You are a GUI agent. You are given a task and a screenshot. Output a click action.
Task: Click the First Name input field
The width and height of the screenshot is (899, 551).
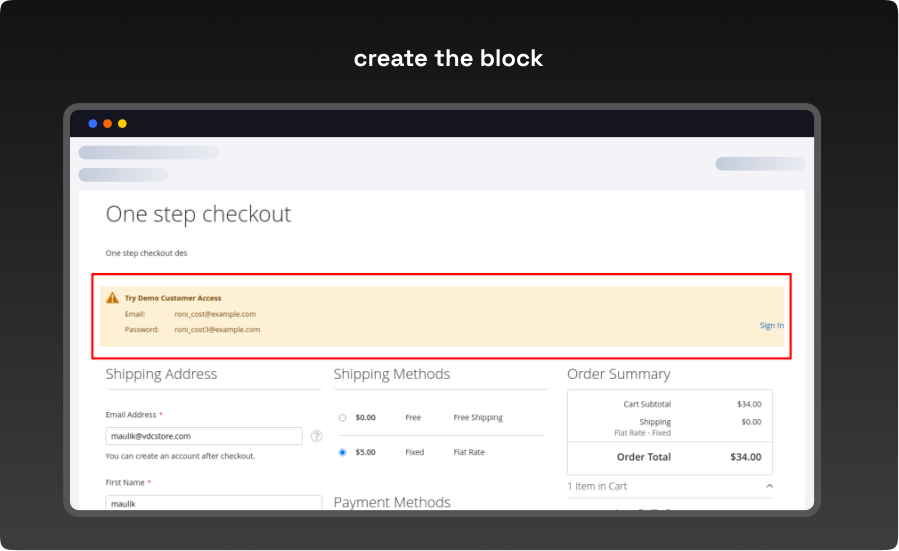[214, 503]
